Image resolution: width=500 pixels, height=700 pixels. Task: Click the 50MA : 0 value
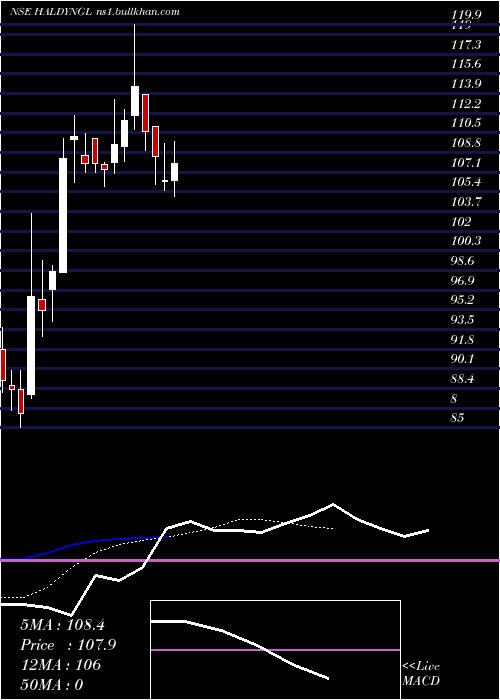[x=52, y=684]
